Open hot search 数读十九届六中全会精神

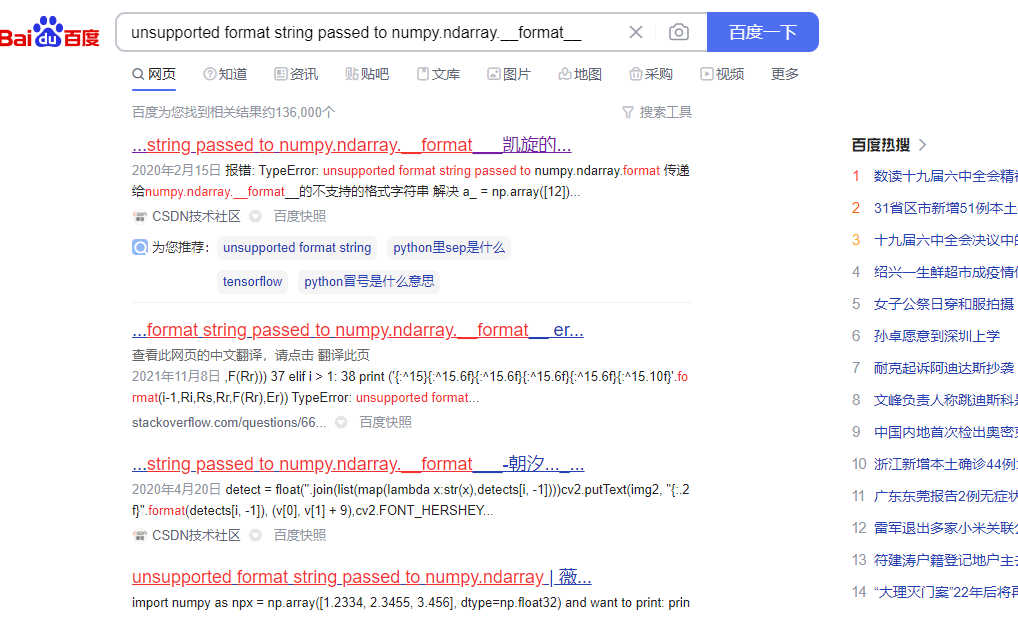pyautogui.click(x=945, y=176)
